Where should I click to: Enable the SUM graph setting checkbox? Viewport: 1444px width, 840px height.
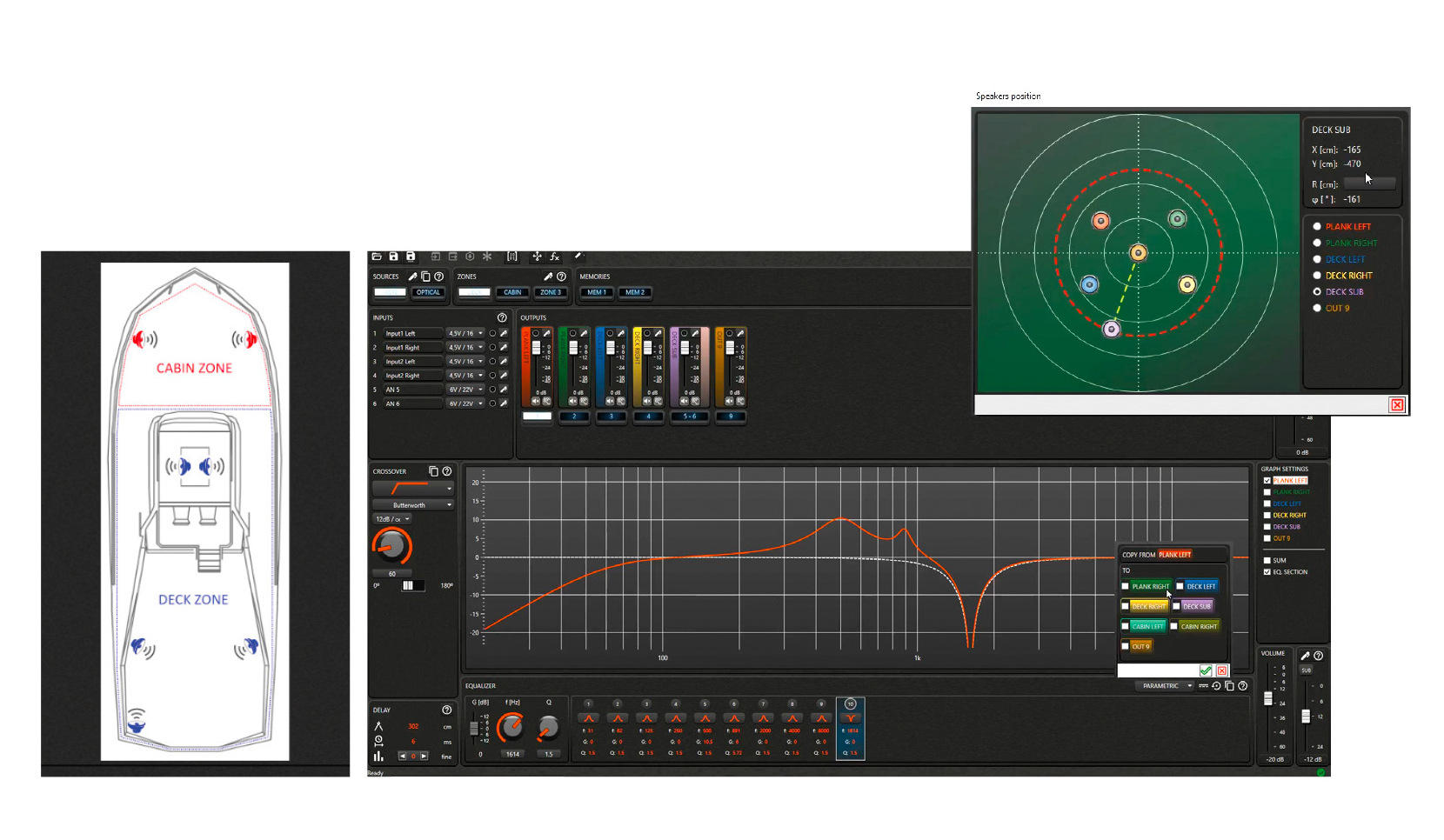point(1267,560)
